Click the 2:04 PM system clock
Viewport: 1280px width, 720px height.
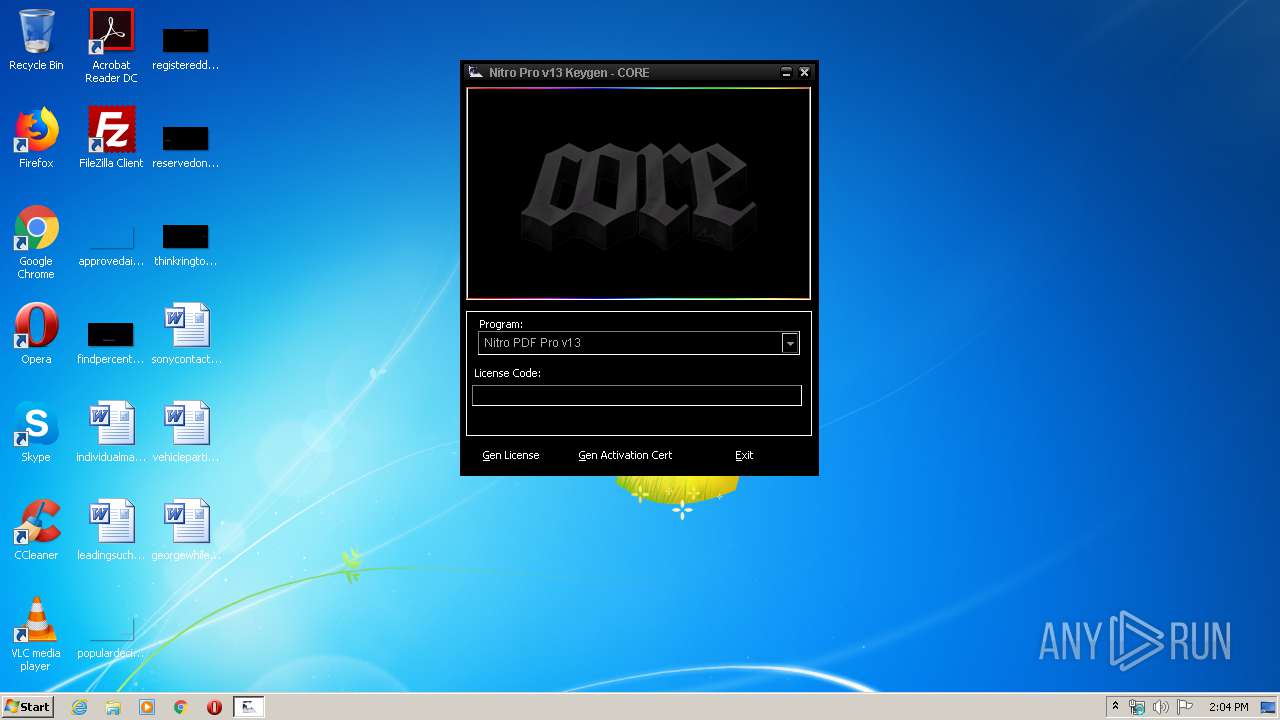point(1228,707)
